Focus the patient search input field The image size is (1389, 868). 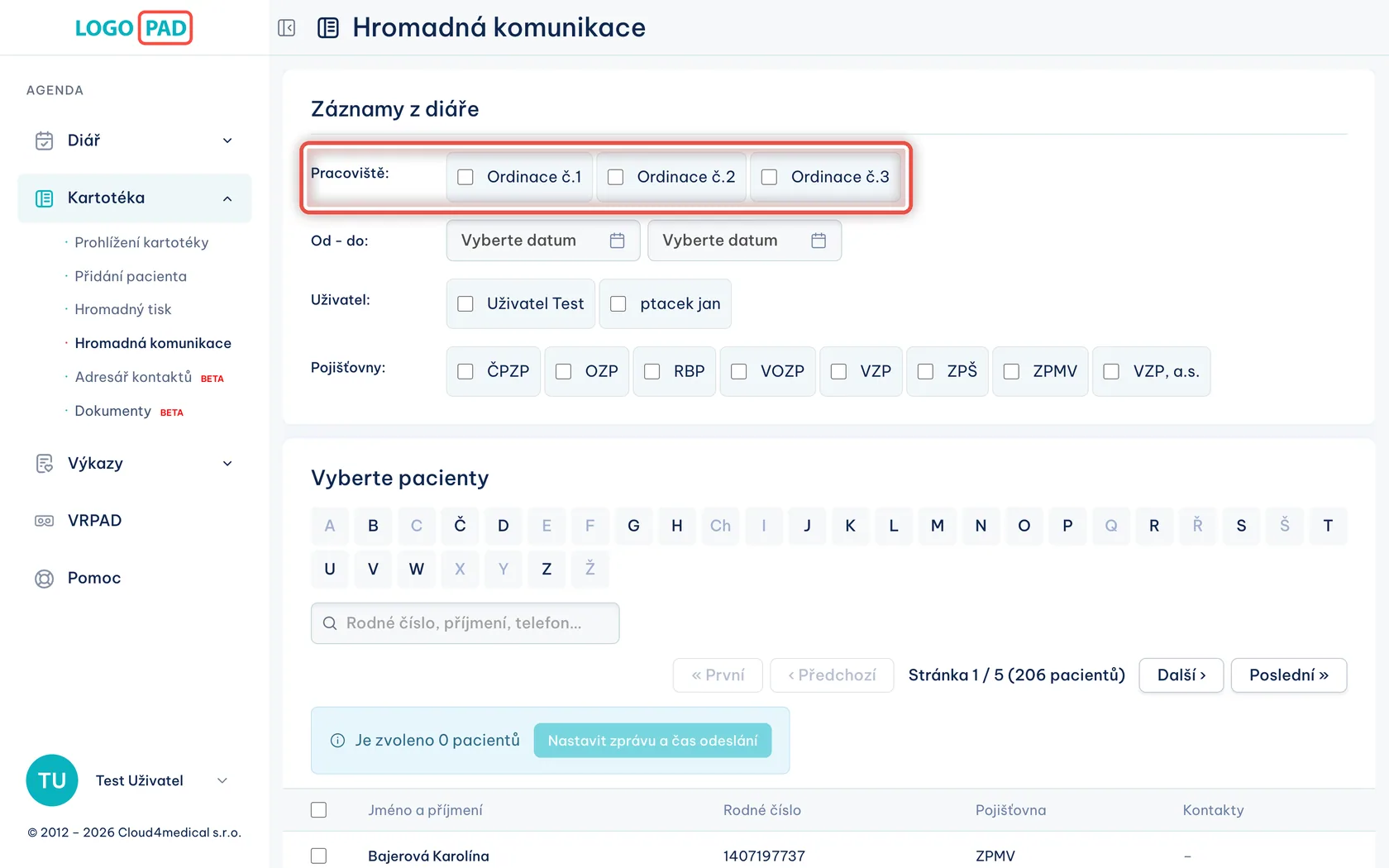click(x=465, y=623)
